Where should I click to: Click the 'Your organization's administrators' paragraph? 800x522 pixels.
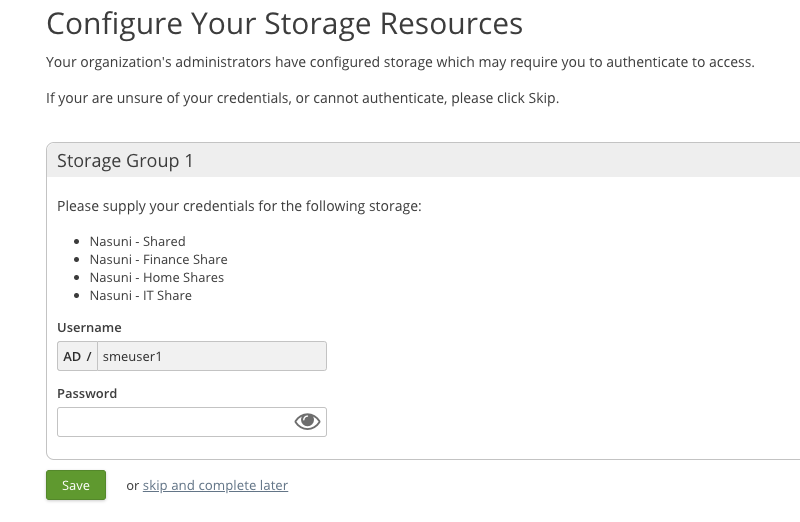pos(400,63)
